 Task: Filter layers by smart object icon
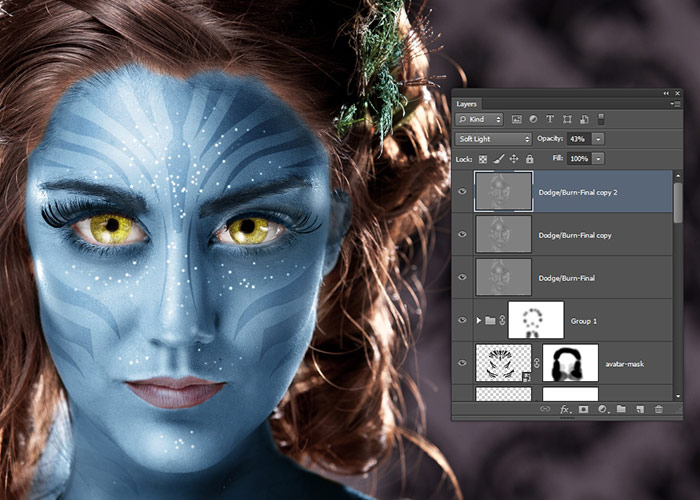tap(584, 119)
